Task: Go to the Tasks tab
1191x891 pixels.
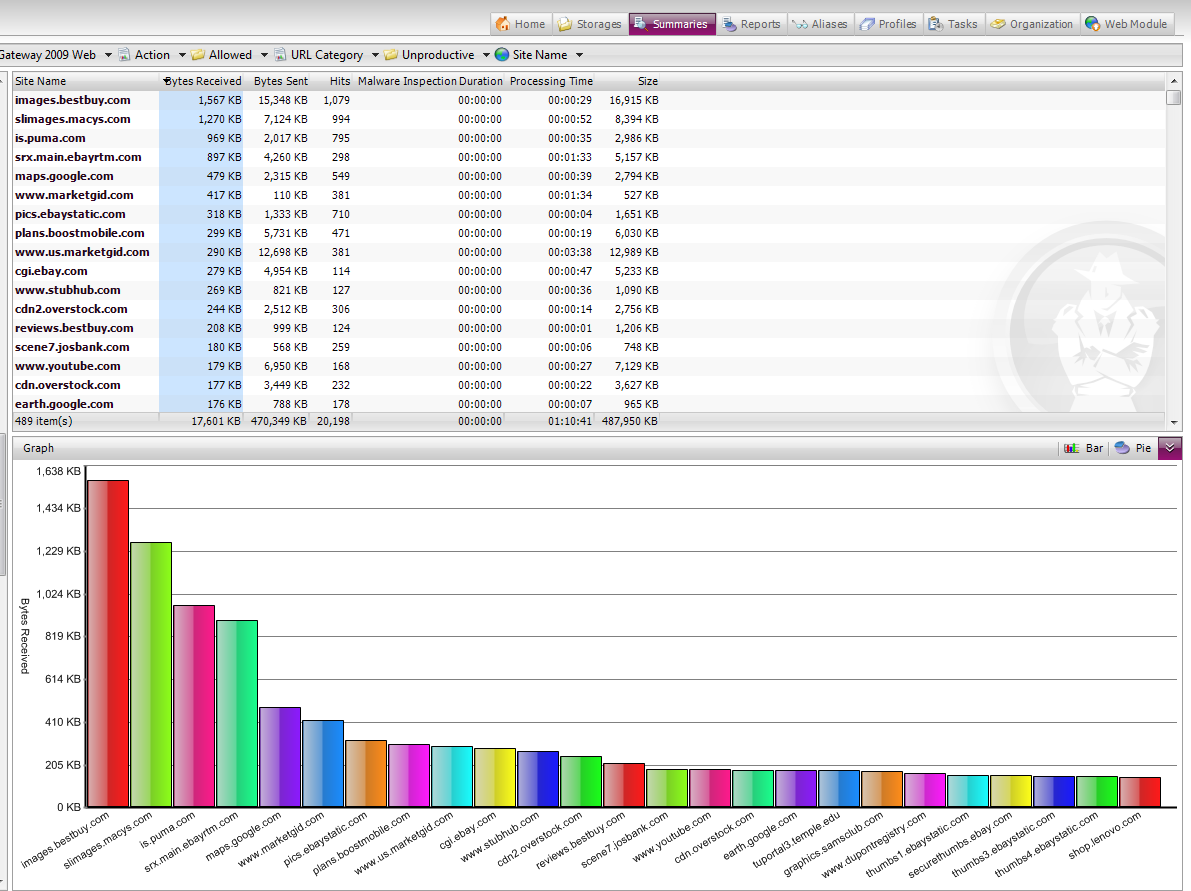Action: tap(953, 24)
